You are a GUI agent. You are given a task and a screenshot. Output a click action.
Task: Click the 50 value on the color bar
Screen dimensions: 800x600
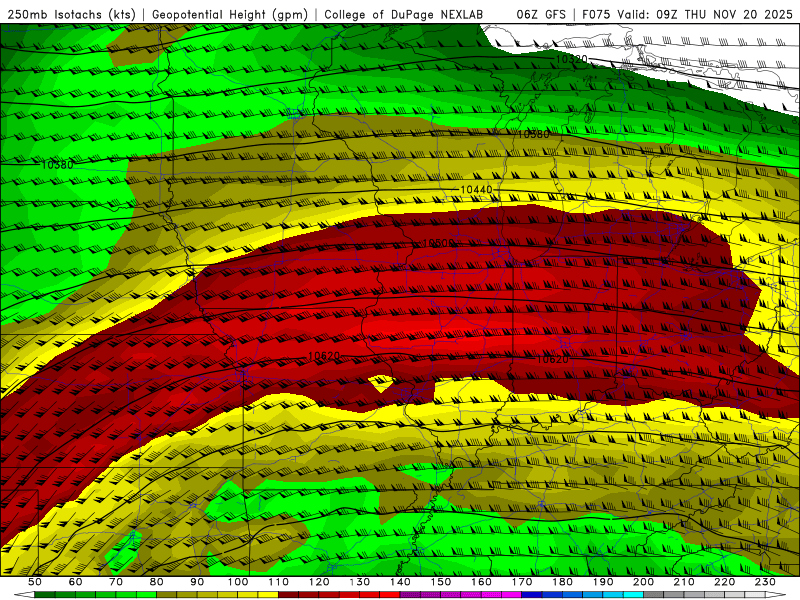35,582
